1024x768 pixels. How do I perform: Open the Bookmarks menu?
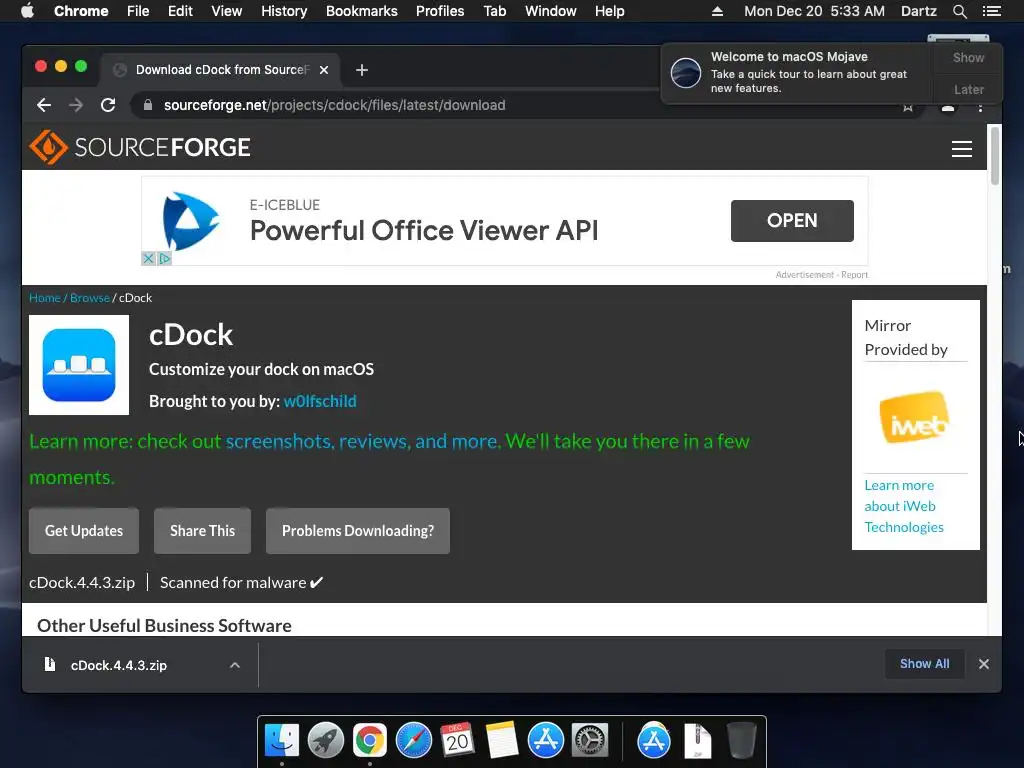click(362, 11)
